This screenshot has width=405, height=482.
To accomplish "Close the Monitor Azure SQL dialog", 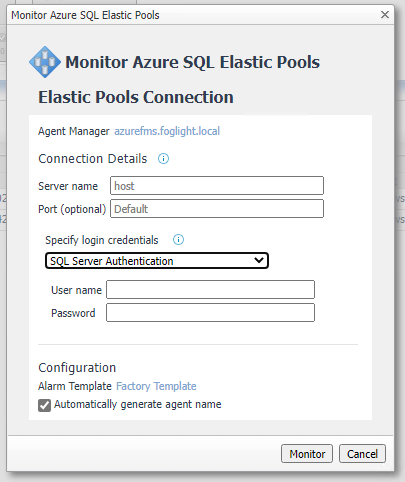I will click(x=385, y=15).
